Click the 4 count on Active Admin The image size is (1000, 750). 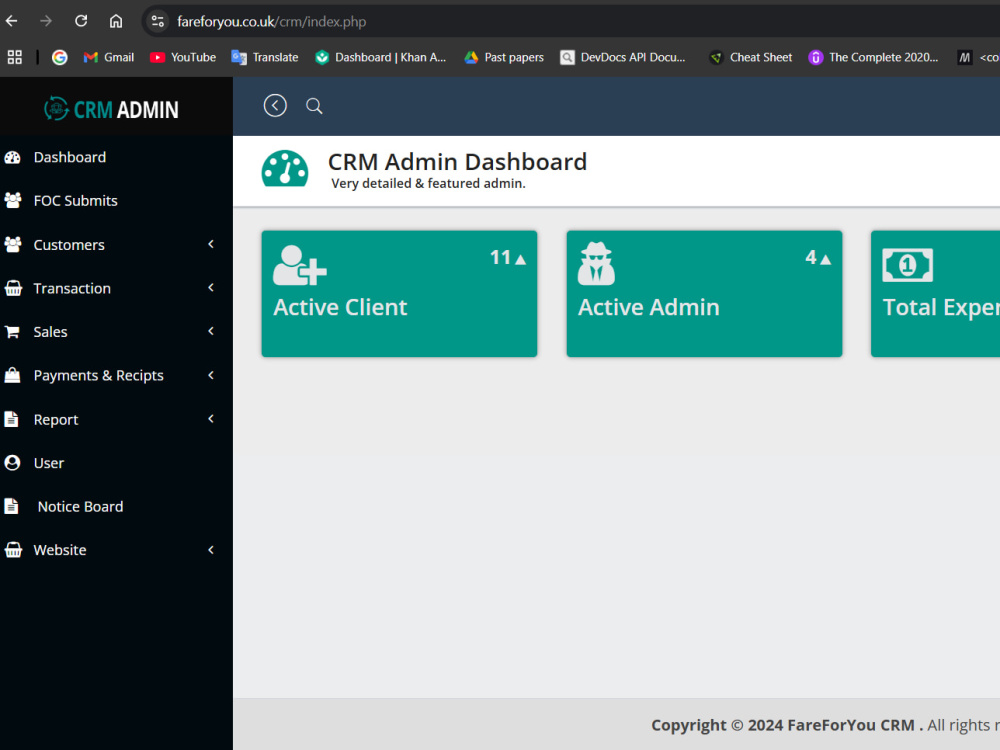click(x=811, y=258)
